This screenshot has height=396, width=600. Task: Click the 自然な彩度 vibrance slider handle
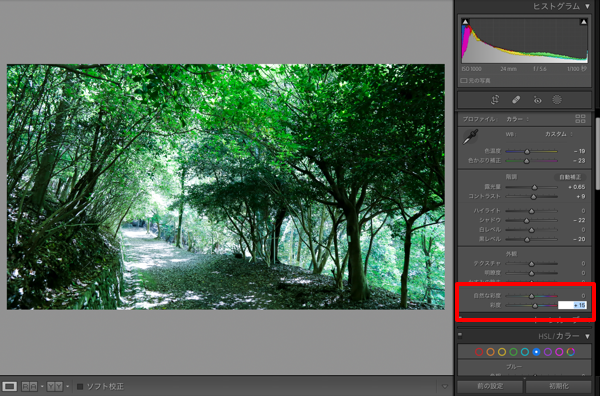[532, 296]
